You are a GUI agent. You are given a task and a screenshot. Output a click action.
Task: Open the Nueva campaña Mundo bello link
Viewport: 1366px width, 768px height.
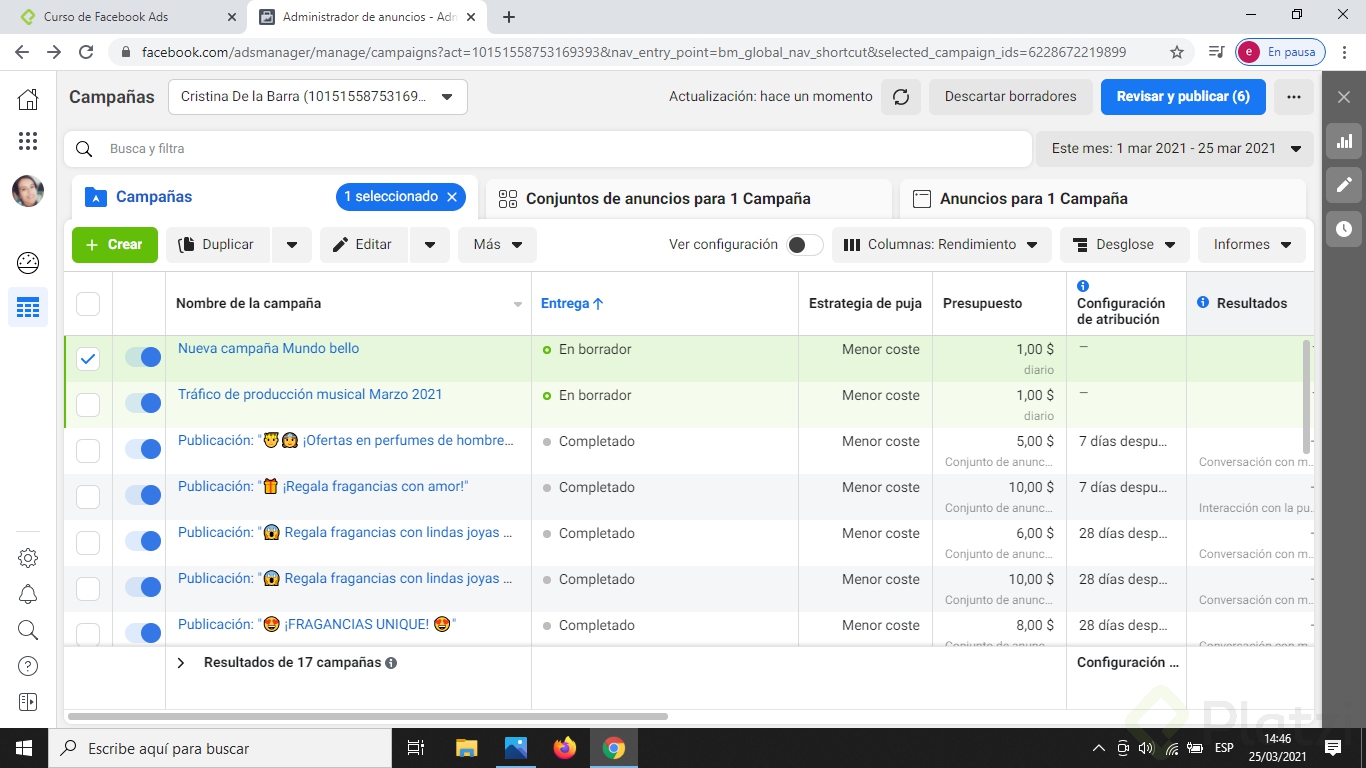coord(268,348)
